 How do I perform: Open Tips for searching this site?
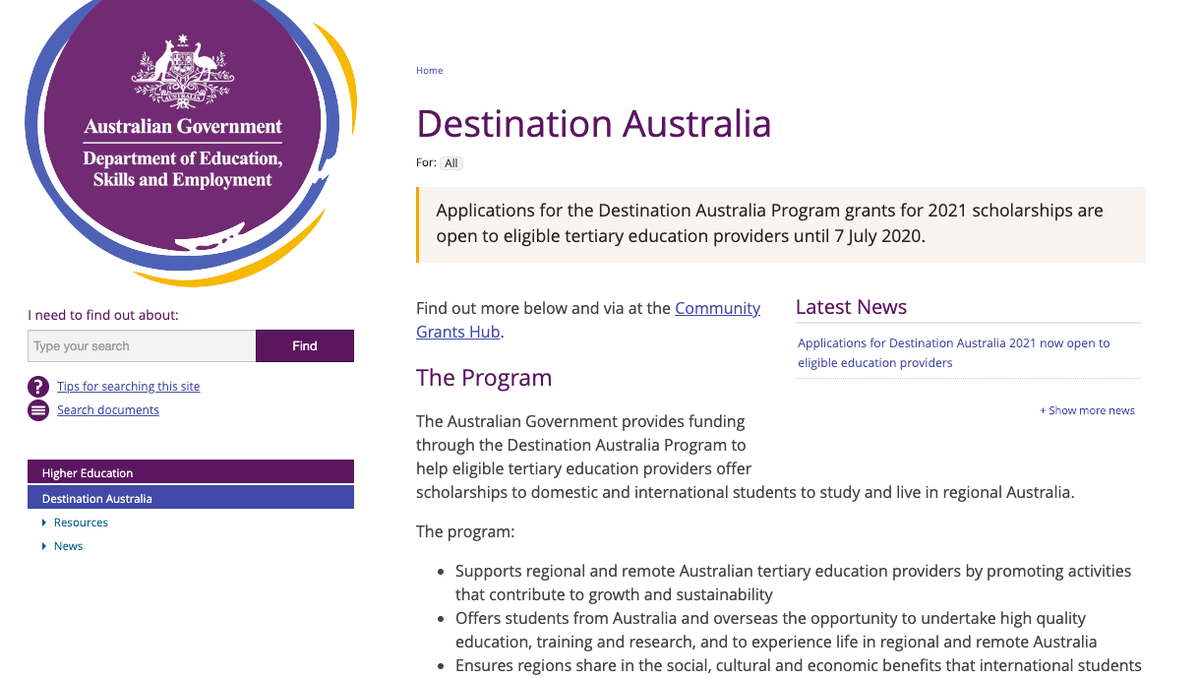[x=128, y=386]
